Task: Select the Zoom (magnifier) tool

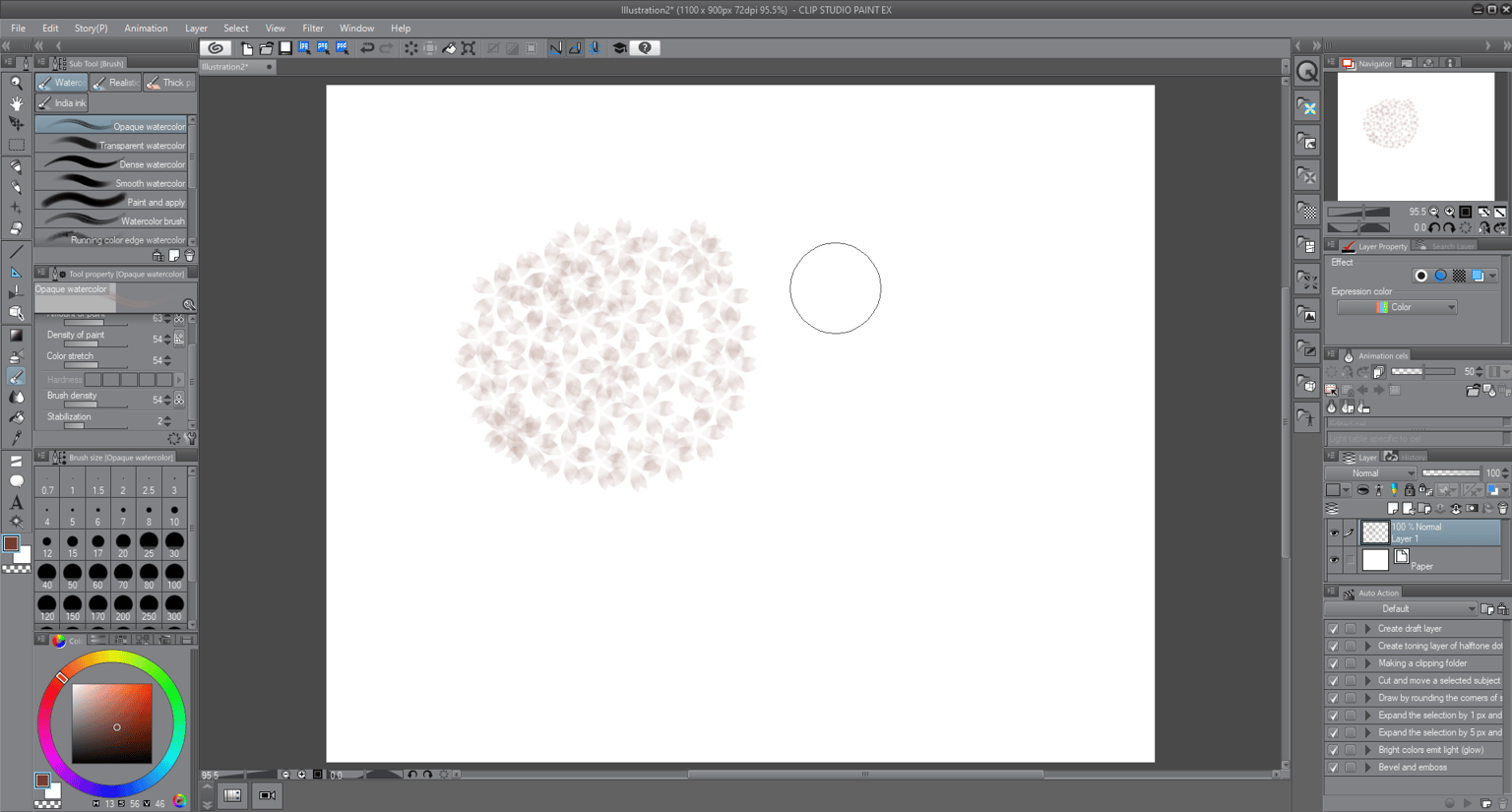Action: point(16,83)
